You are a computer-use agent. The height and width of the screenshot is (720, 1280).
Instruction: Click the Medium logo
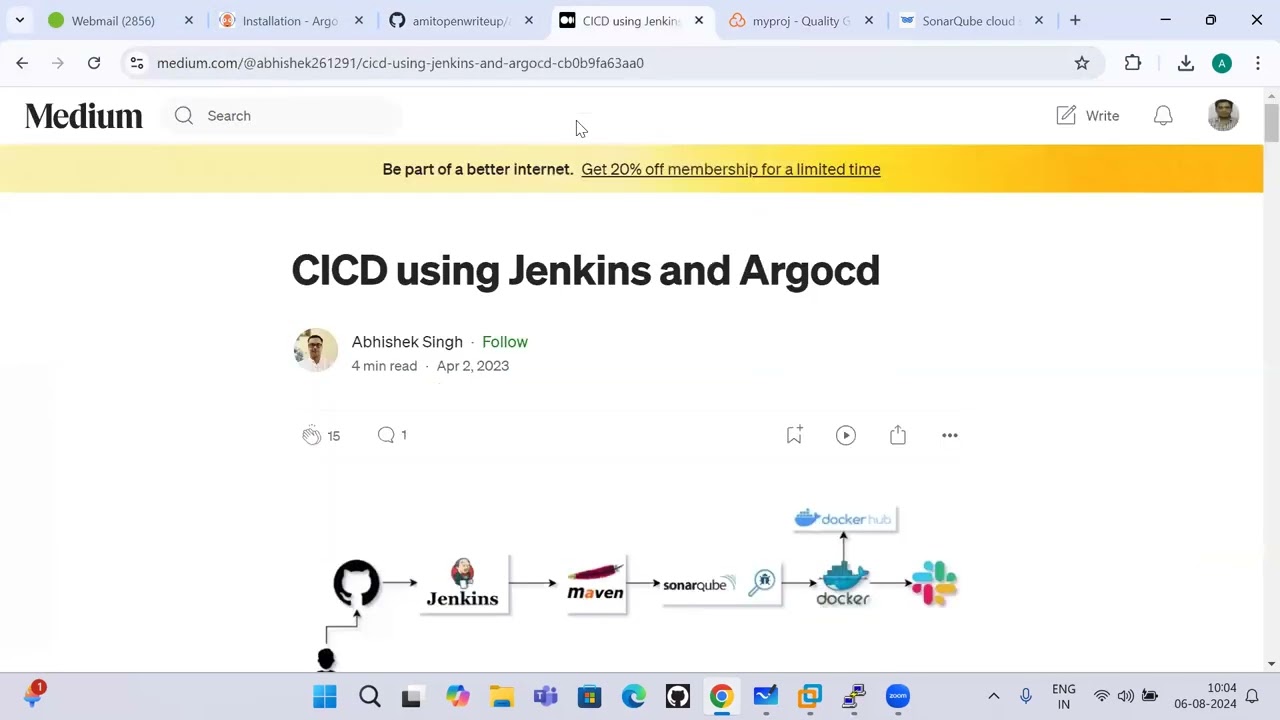(x=84, y=116)
